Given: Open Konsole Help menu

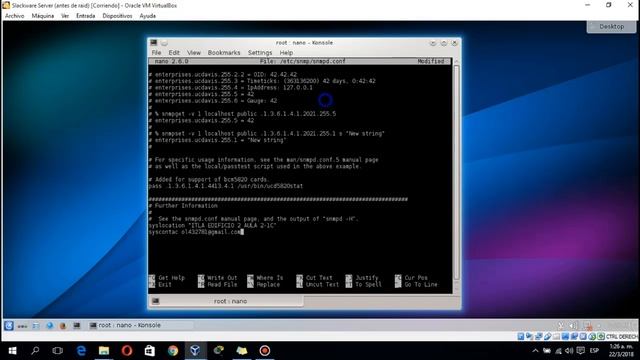Looking at the screenshot, I should pos(286,53).
